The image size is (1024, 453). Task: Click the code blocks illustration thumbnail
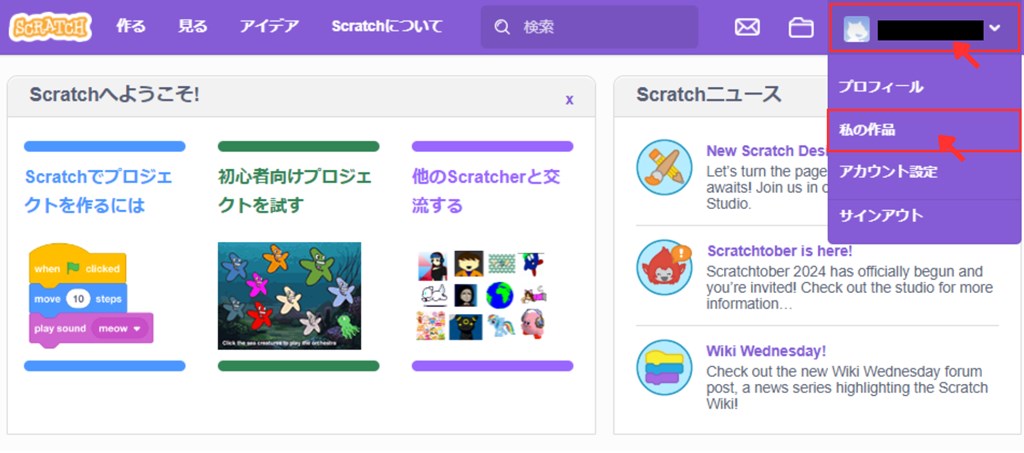(91, 295)
